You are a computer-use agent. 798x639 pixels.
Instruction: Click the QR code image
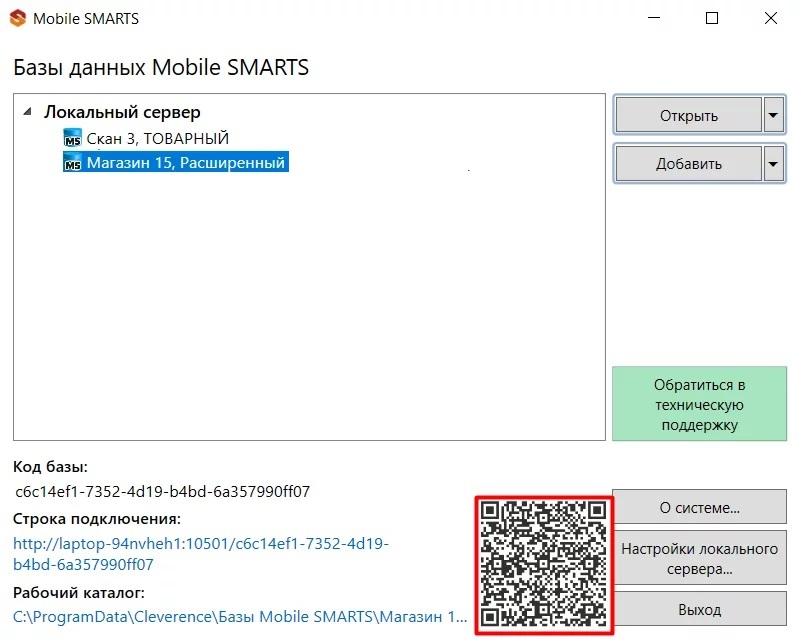pos(544,565)
